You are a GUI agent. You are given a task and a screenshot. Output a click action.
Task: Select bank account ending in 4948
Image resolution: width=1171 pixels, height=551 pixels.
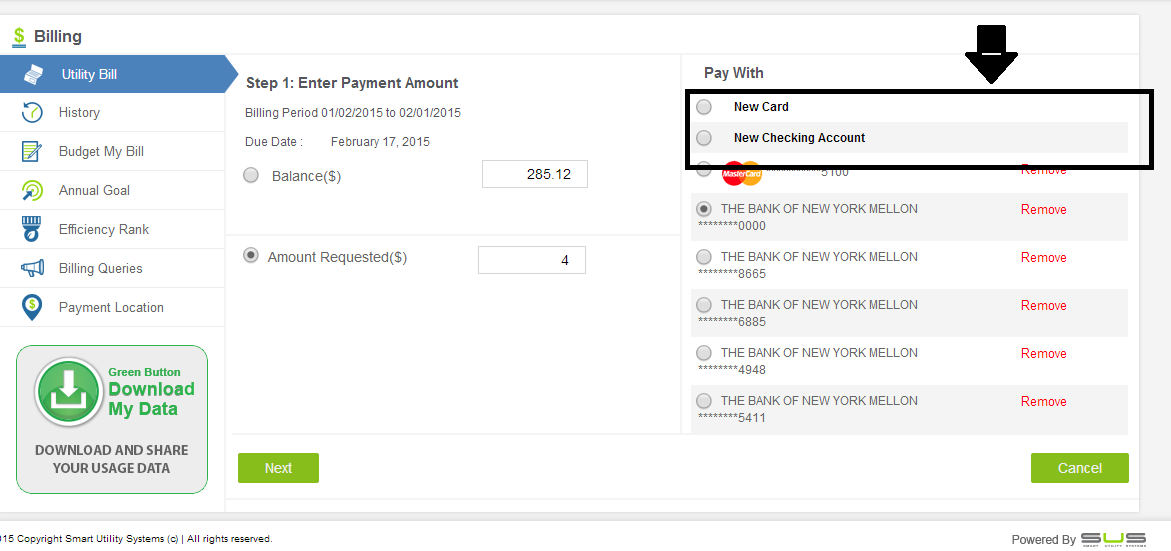704,353
